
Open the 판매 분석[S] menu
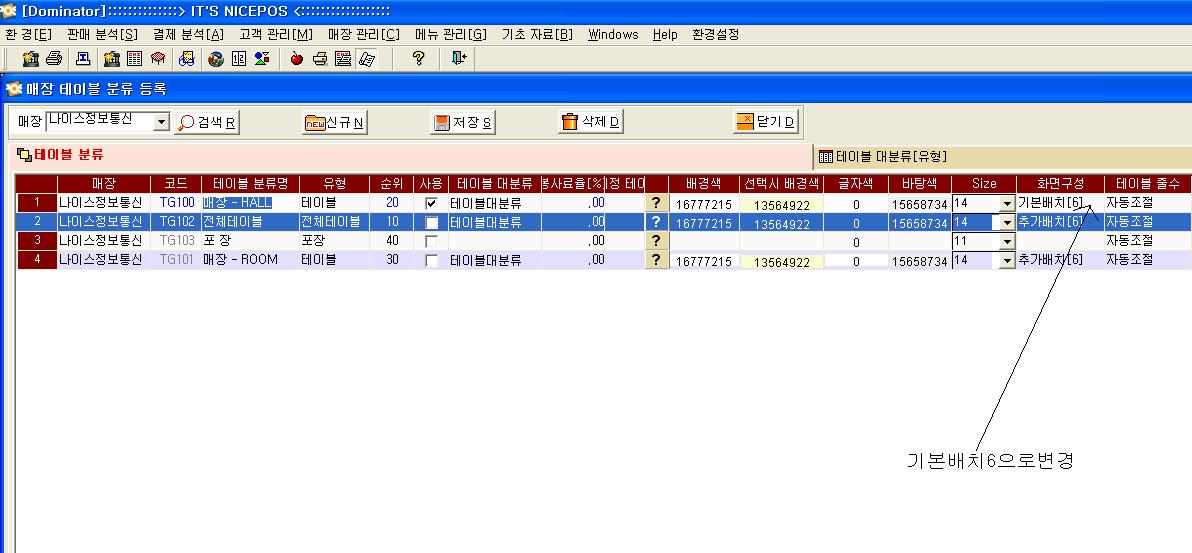(x=103, y=35)
